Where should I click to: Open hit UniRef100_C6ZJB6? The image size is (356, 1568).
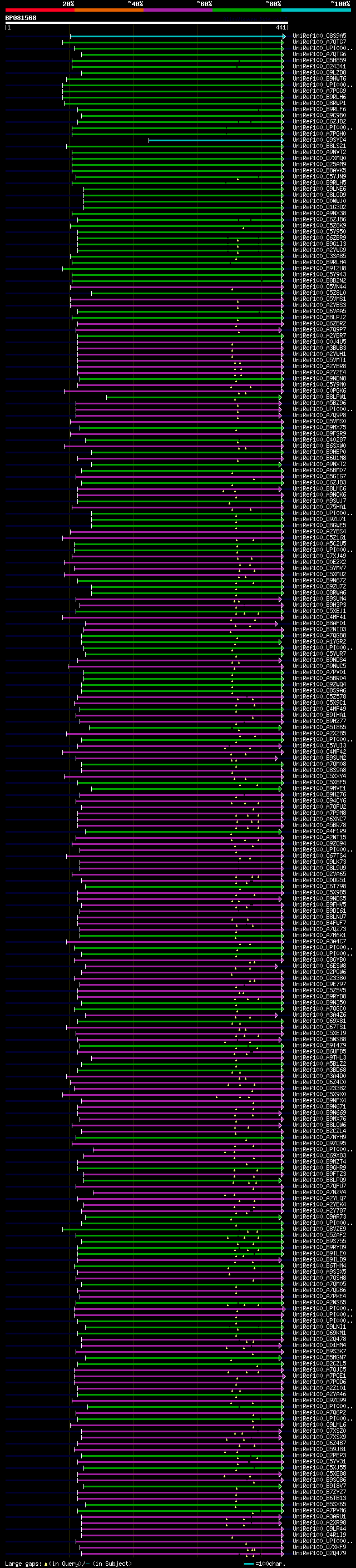point(319,219)
